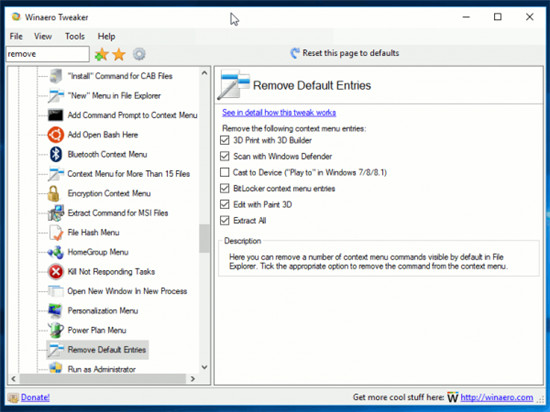Select the Add Open Bash Here item
Image resolution: width=550 pixels, height=412 pixels.
coord(103,135)
